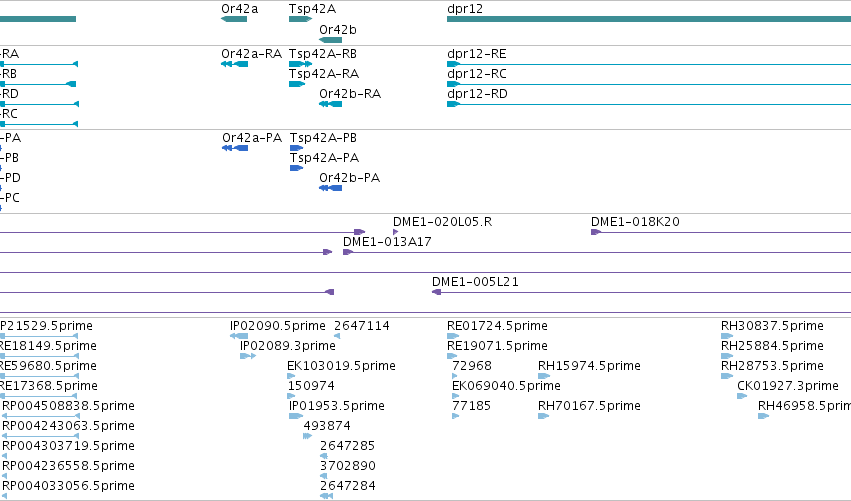
Task: Open EST RE17368.5prime
Action: 40,396
